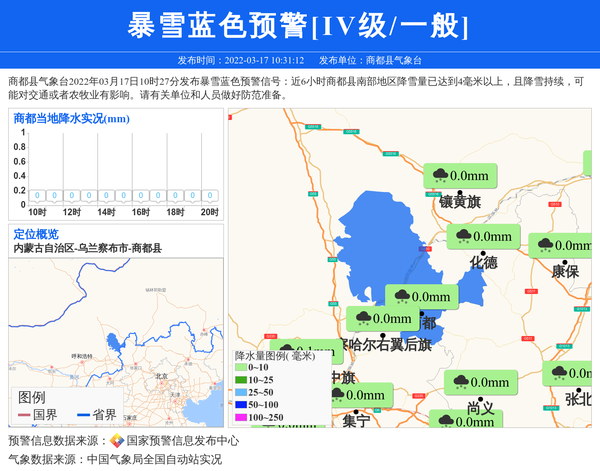Click the 呼和浩特 label on overview map

pyautogui.click(x=82, y=356)
